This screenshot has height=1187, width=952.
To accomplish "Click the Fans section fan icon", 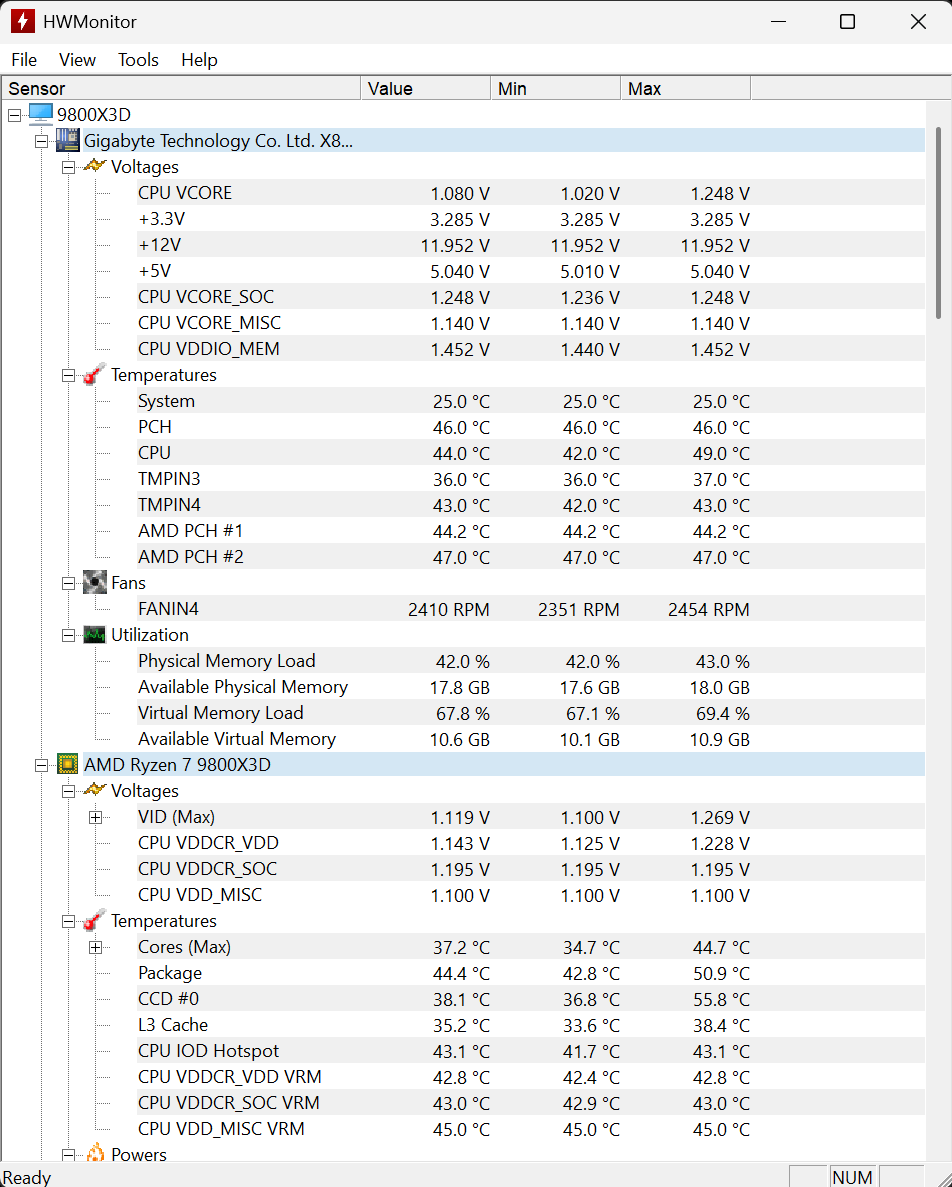I will (95, 583).
